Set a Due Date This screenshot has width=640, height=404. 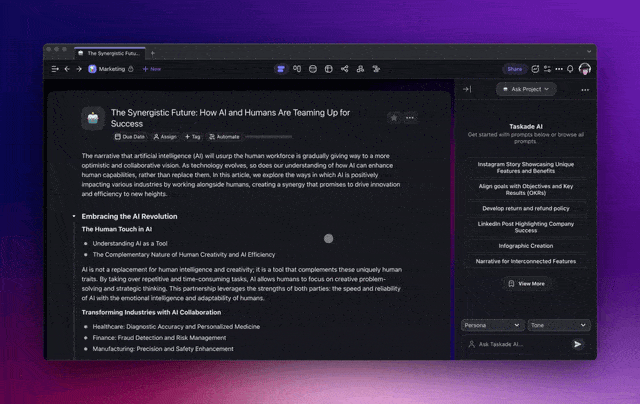(130, 137)
